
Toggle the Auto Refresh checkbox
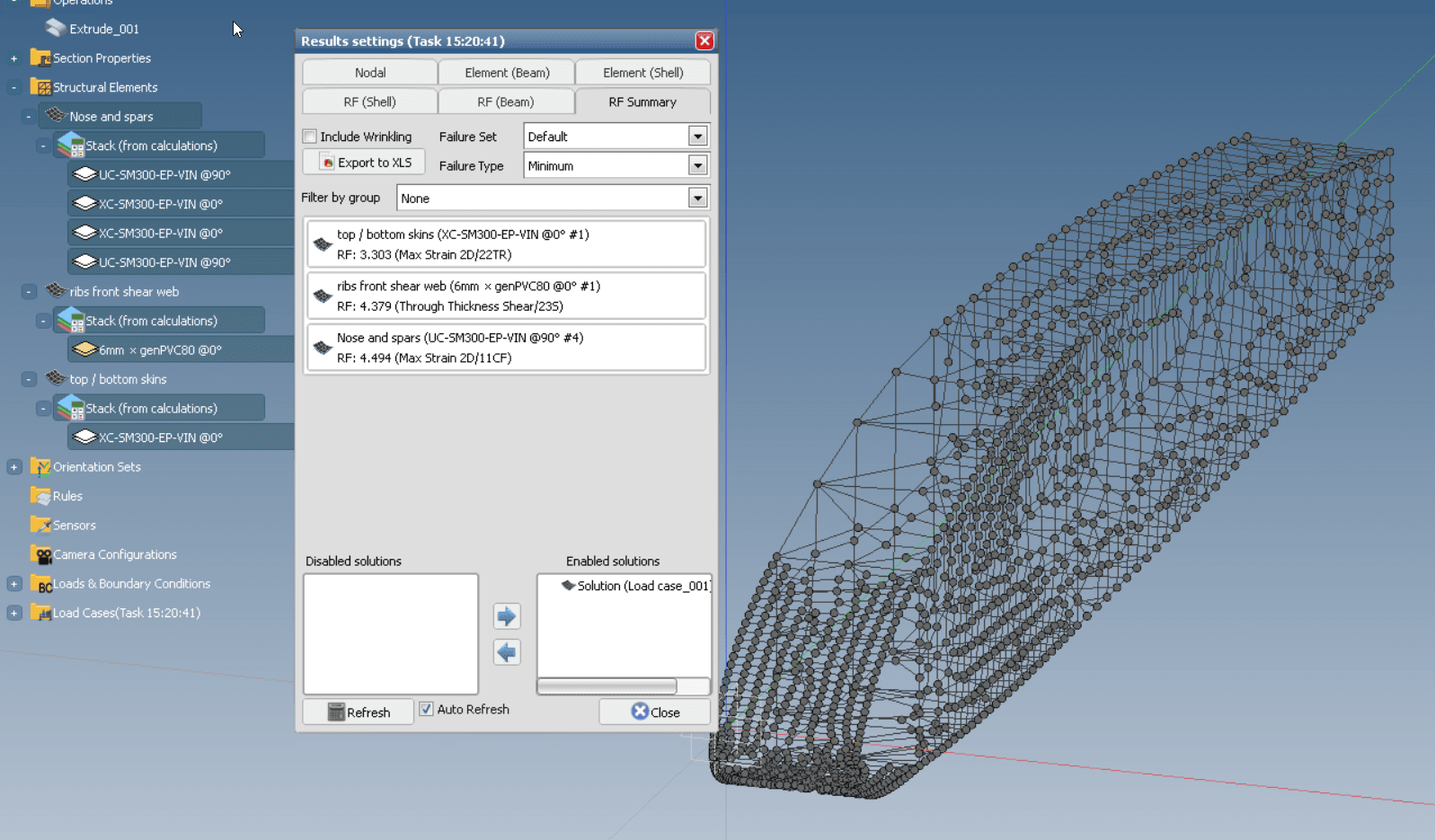coord(426,709)
